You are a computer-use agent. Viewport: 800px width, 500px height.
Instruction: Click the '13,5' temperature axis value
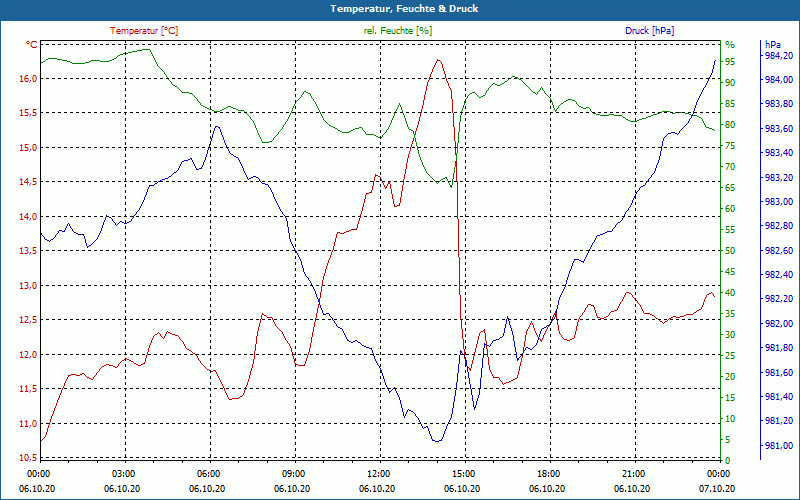[x=28, y=251]
